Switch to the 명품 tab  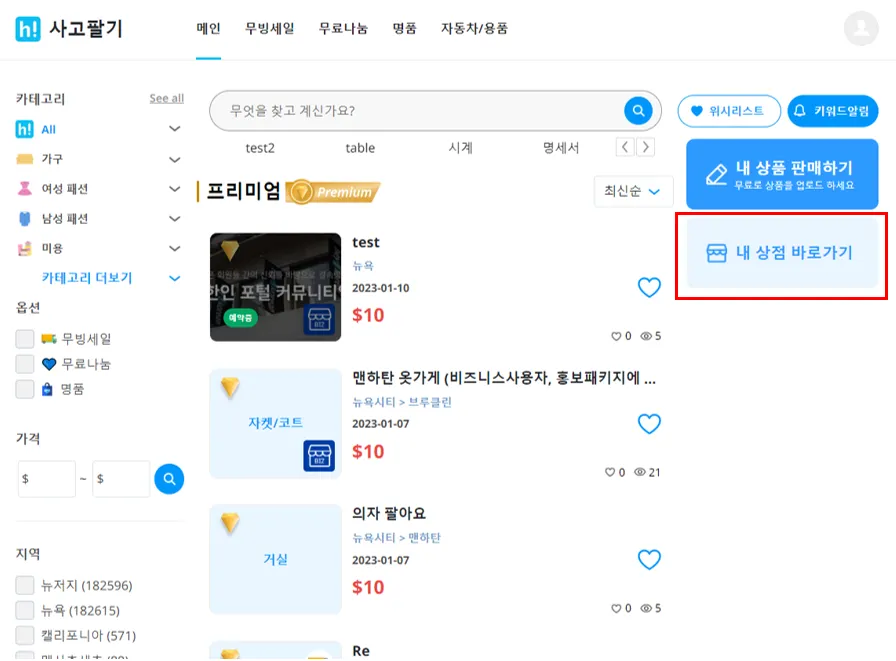405,28
